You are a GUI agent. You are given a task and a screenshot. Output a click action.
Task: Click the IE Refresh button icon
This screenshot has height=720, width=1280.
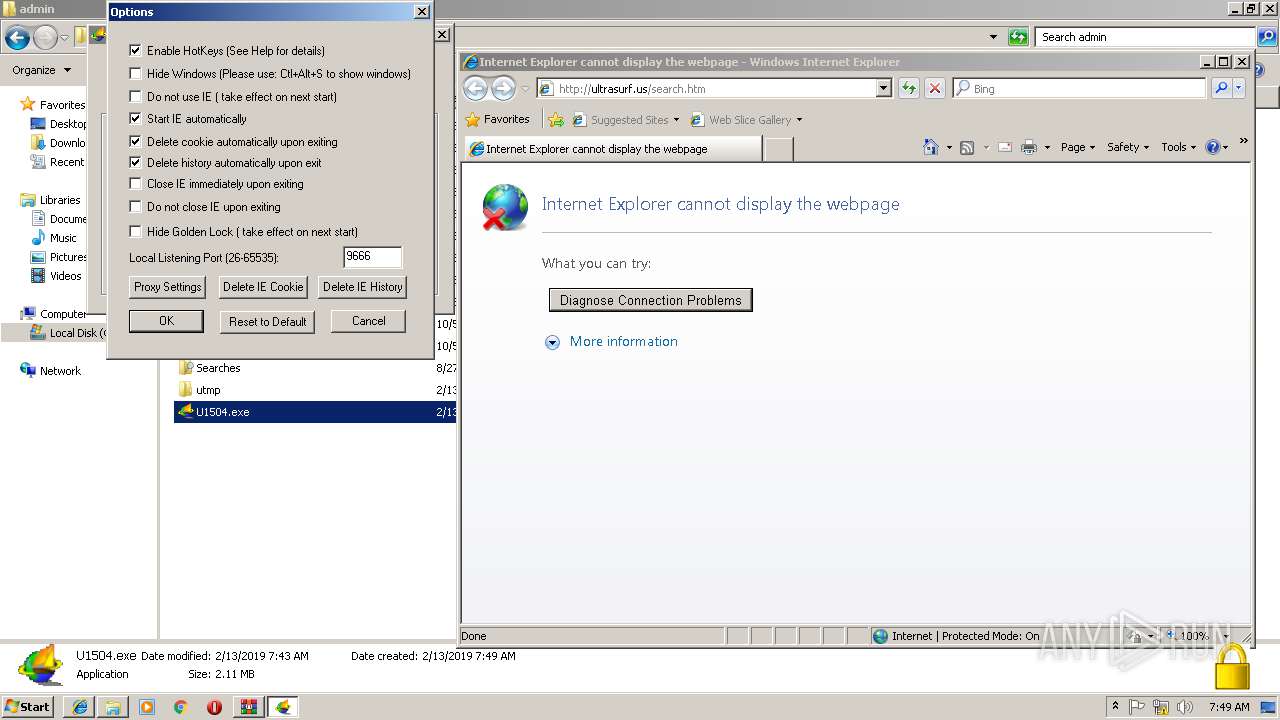click(x=908, y=88)
